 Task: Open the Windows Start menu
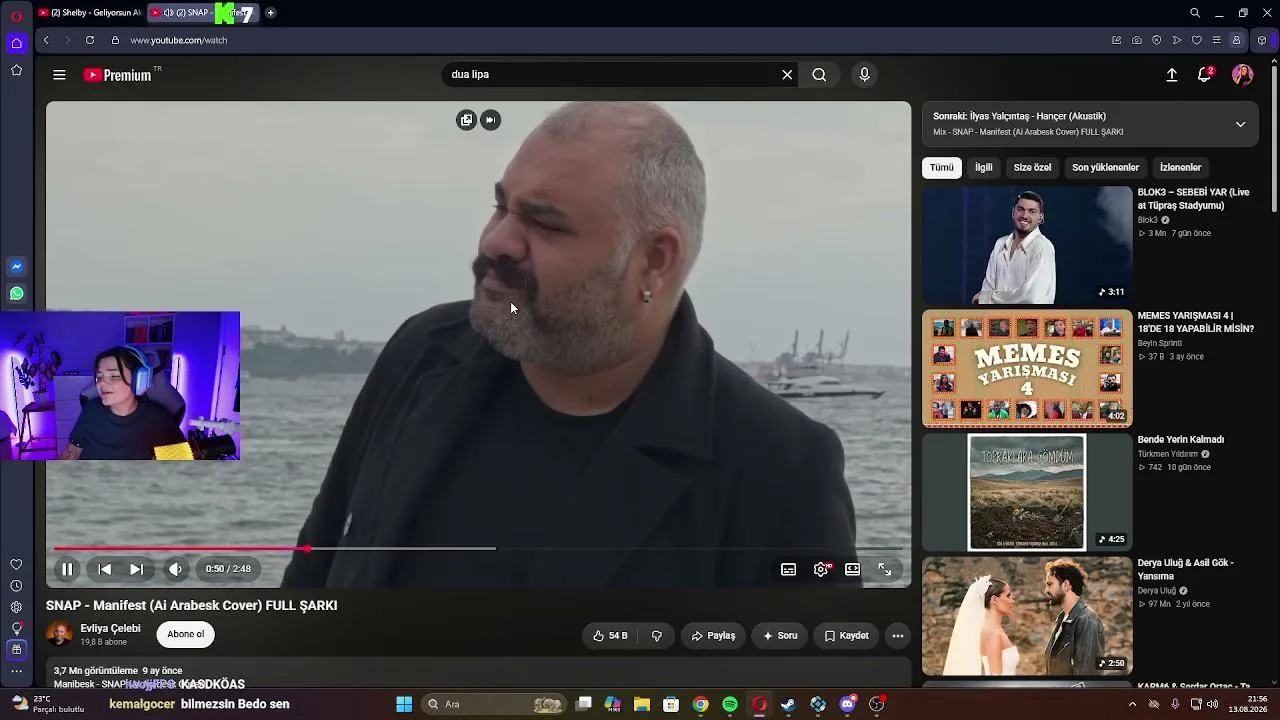(404, 704)
